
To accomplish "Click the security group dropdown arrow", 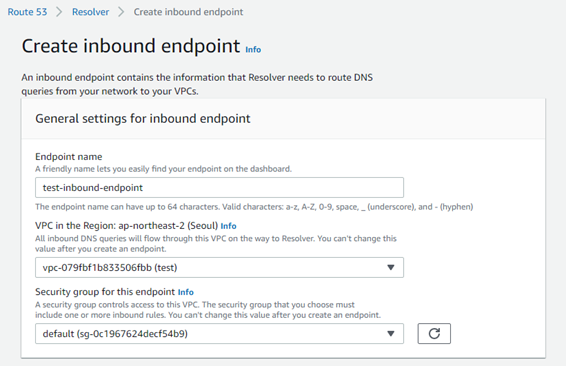I will click(391, 334).
